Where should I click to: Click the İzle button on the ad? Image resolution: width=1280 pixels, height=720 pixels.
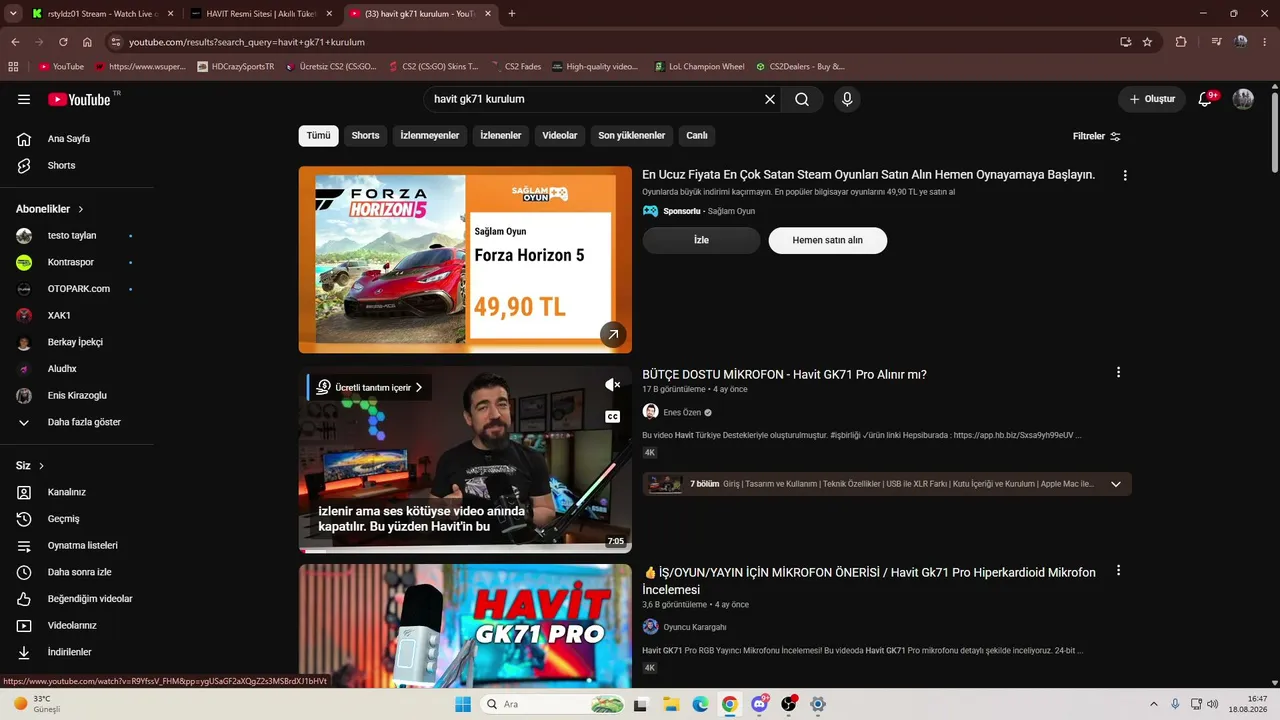pos(701,240)
